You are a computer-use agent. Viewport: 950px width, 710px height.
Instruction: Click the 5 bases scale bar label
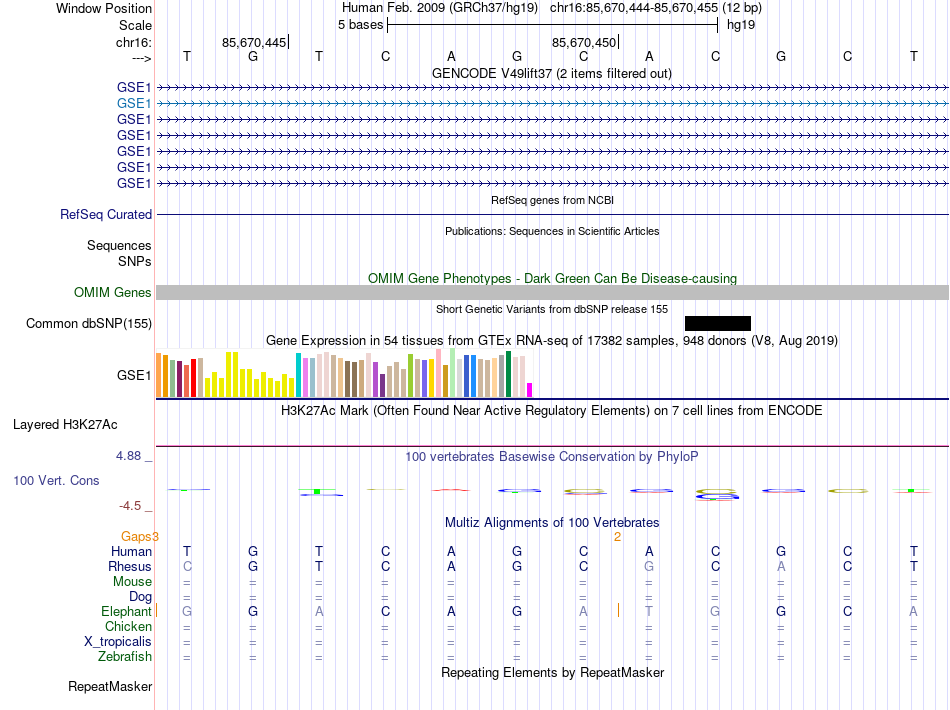point(360,25)
